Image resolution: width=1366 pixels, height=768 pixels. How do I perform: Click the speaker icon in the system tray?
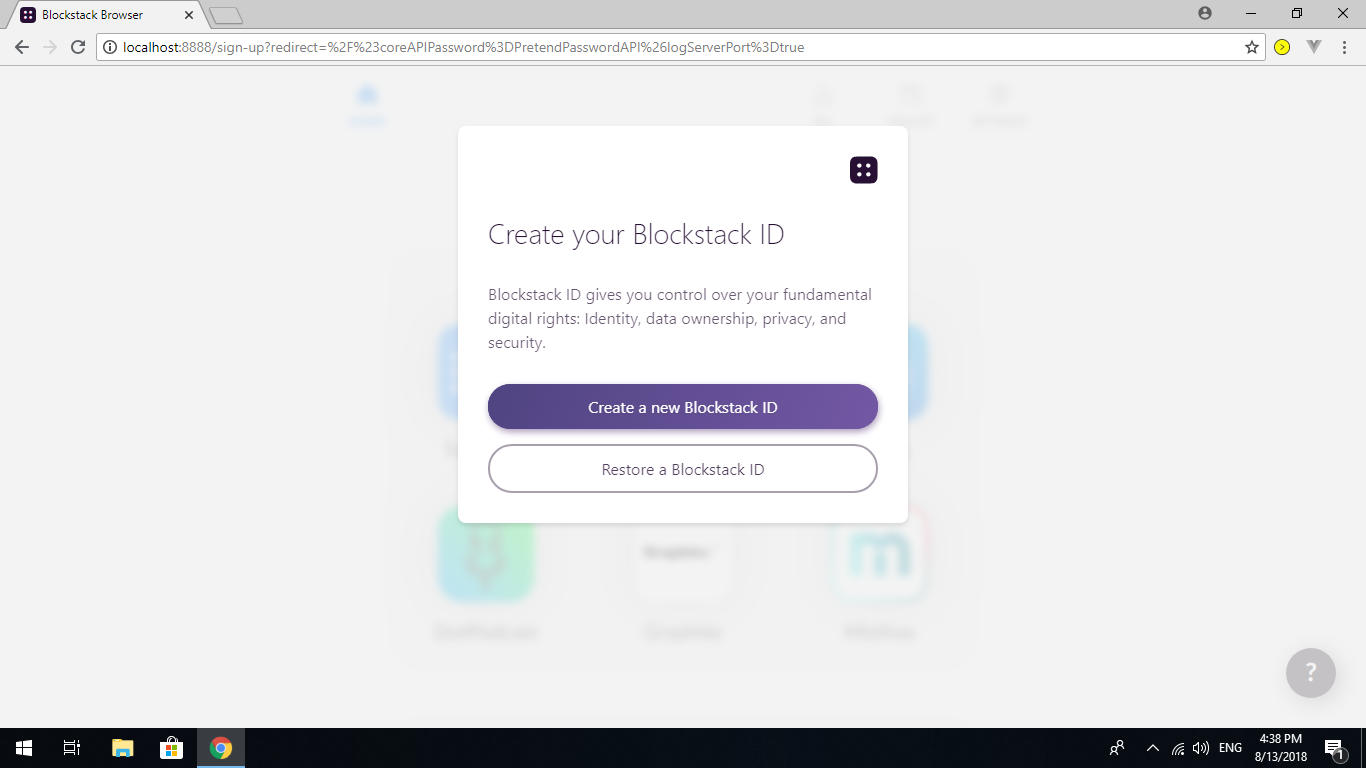pos(1199,747)
